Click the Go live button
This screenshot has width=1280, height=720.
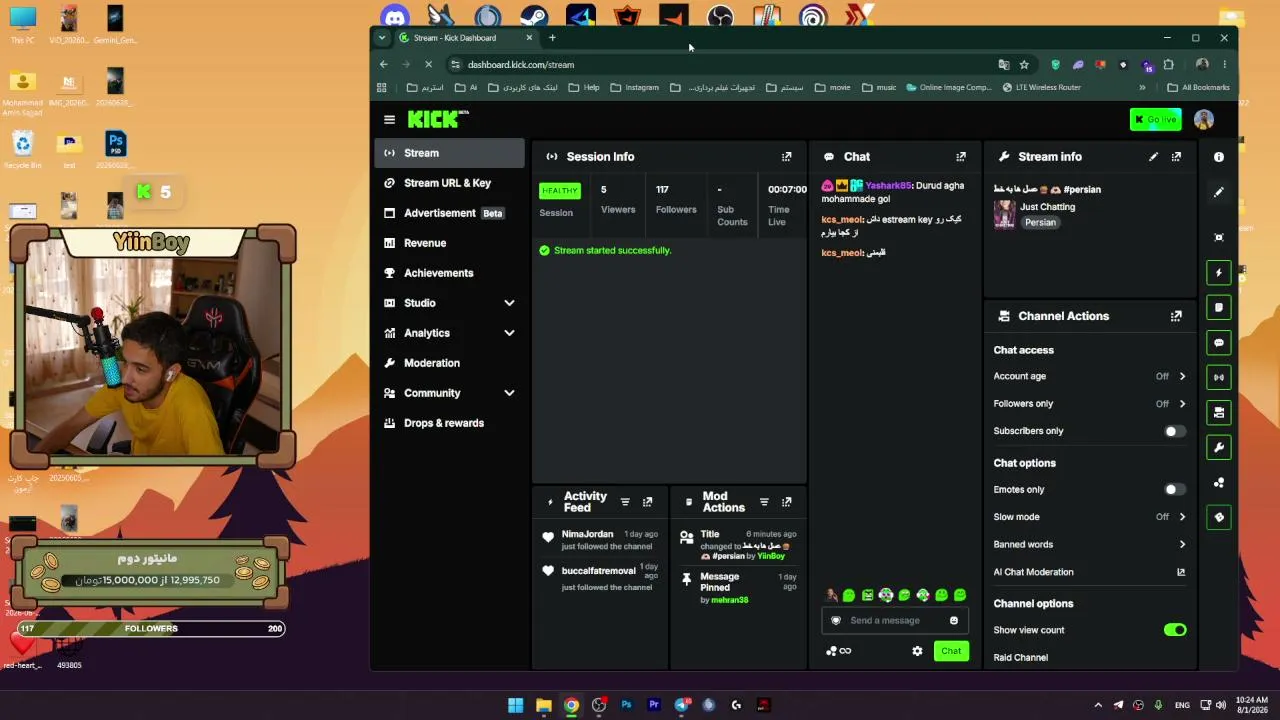click(1155, 120)
